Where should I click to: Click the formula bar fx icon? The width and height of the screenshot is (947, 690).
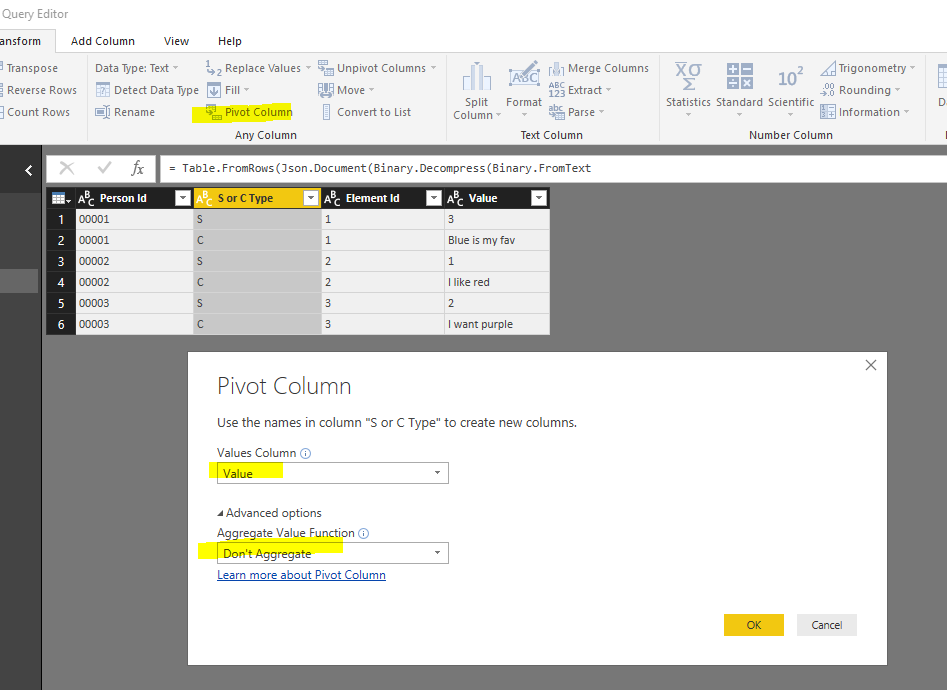coord(138,168)
